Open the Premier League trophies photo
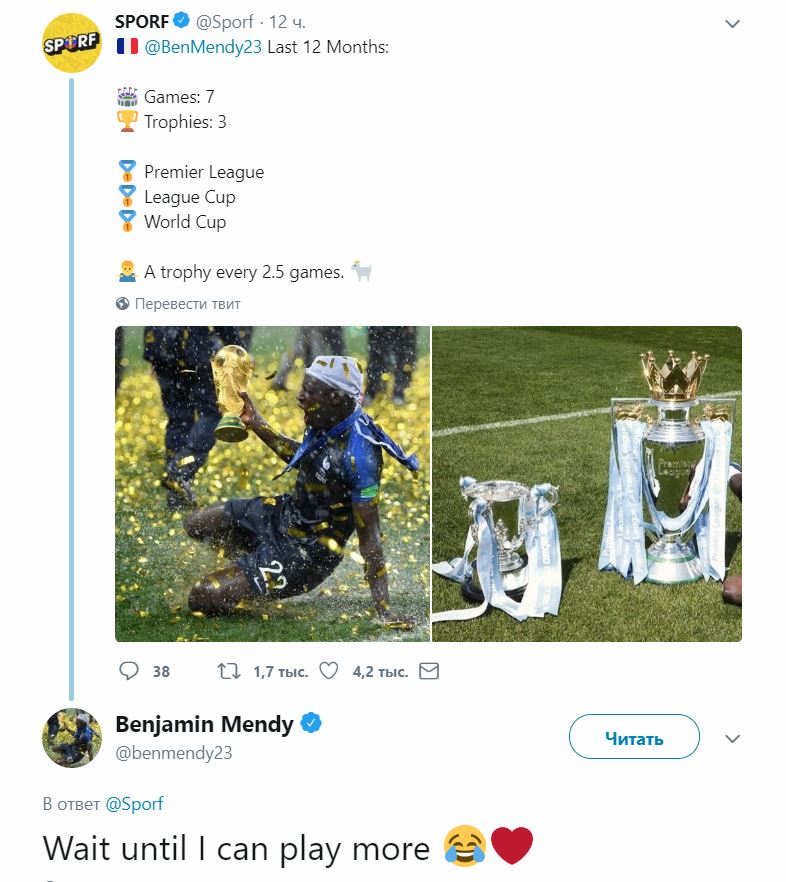The width and height of the screenshot is (786, 882). 587,483
